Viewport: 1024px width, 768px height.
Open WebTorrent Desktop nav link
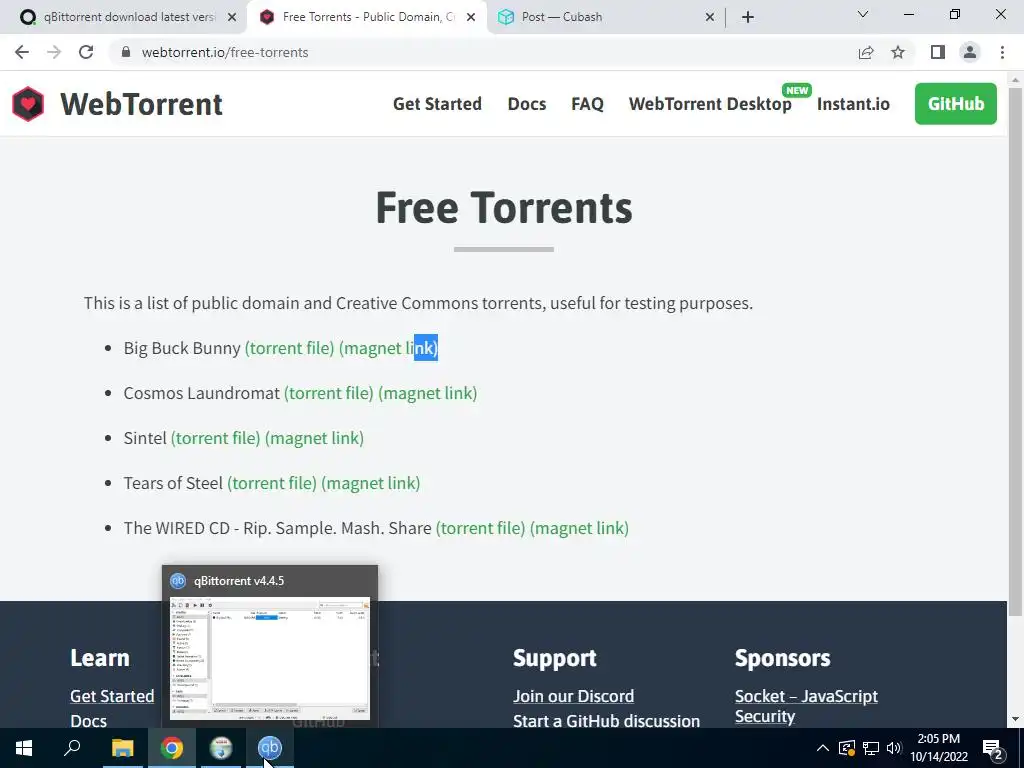click(710, 104)
